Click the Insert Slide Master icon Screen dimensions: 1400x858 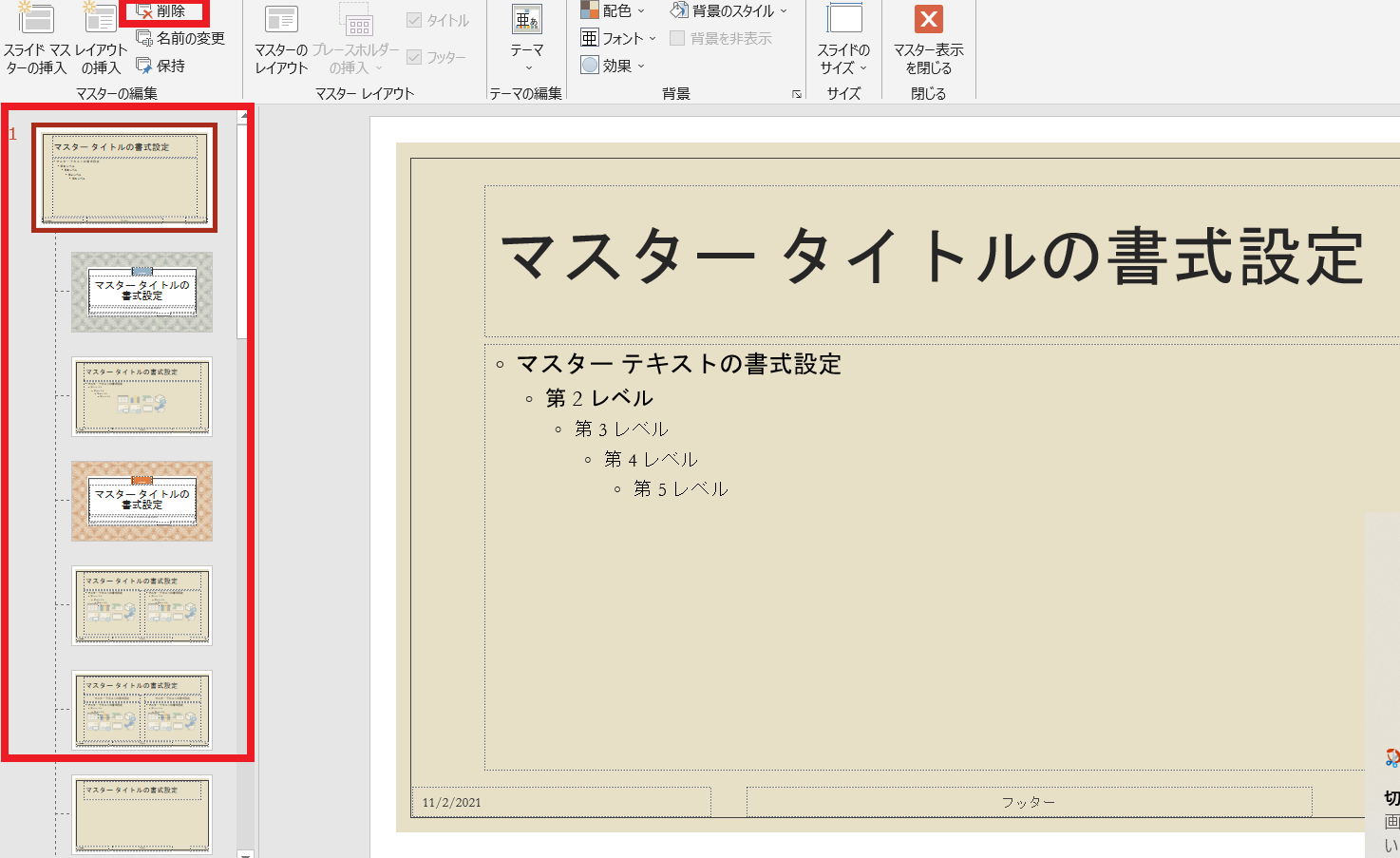point(36,19)
